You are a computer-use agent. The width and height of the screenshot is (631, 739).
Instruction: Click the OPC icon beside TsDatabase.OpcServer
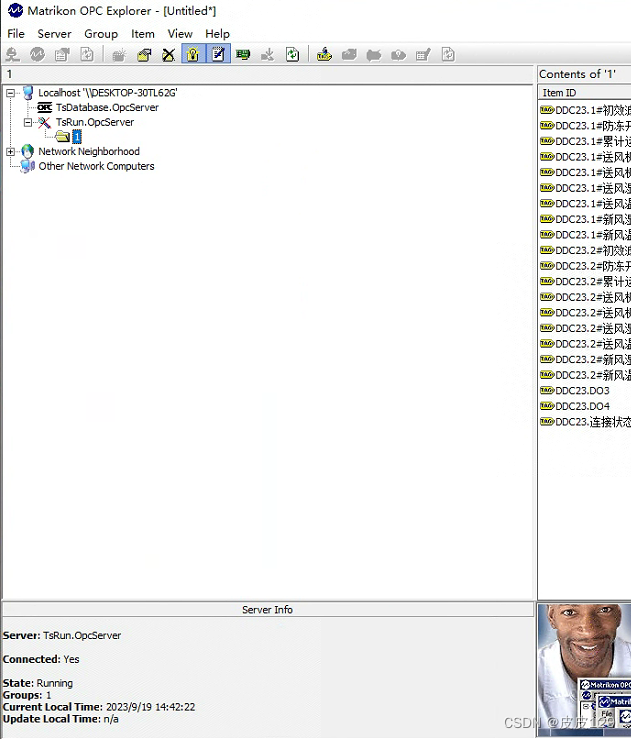pos(45,107)
